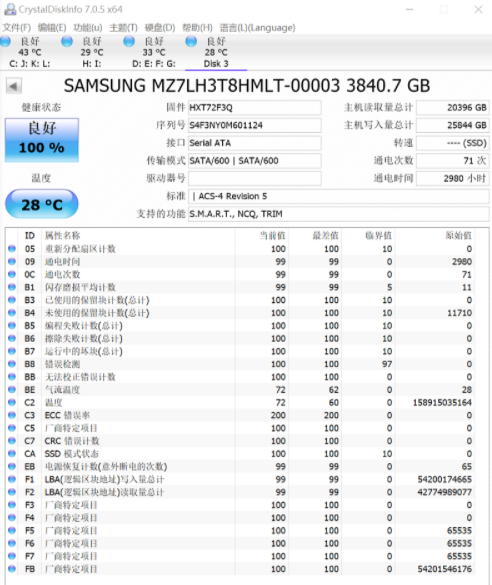The height and width of the screenshot is (585, 492).
Task: Click status icon of row B8
Action: tap(12, 364)
